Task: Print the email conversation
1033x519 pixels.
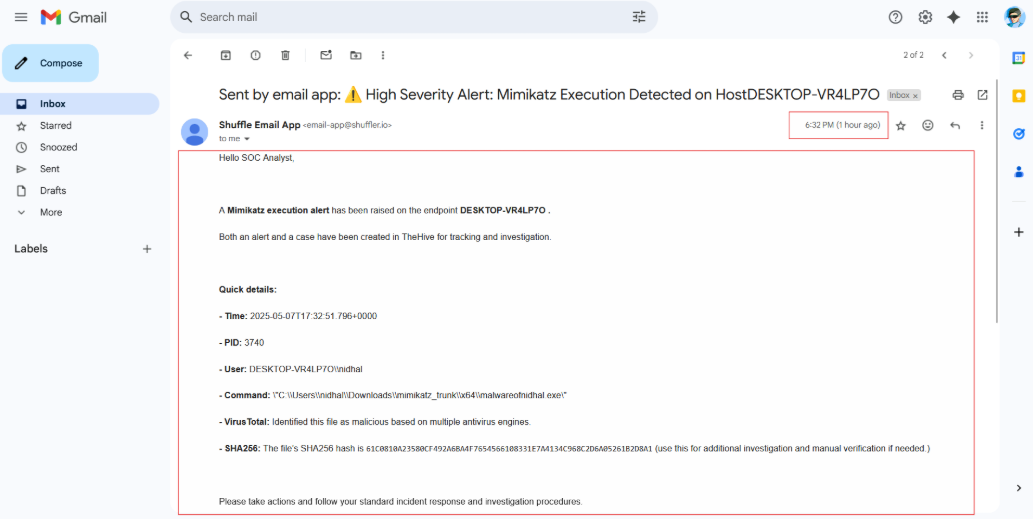Action: 958,95
